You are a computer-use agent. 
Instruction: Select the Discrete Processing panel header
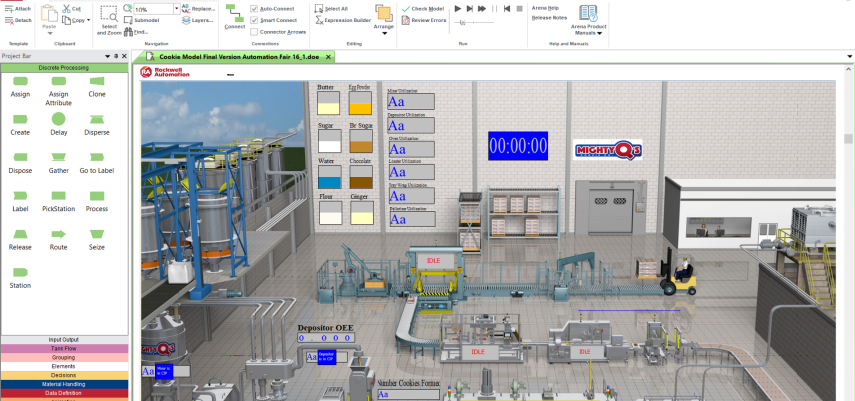(x=64, y=68)
